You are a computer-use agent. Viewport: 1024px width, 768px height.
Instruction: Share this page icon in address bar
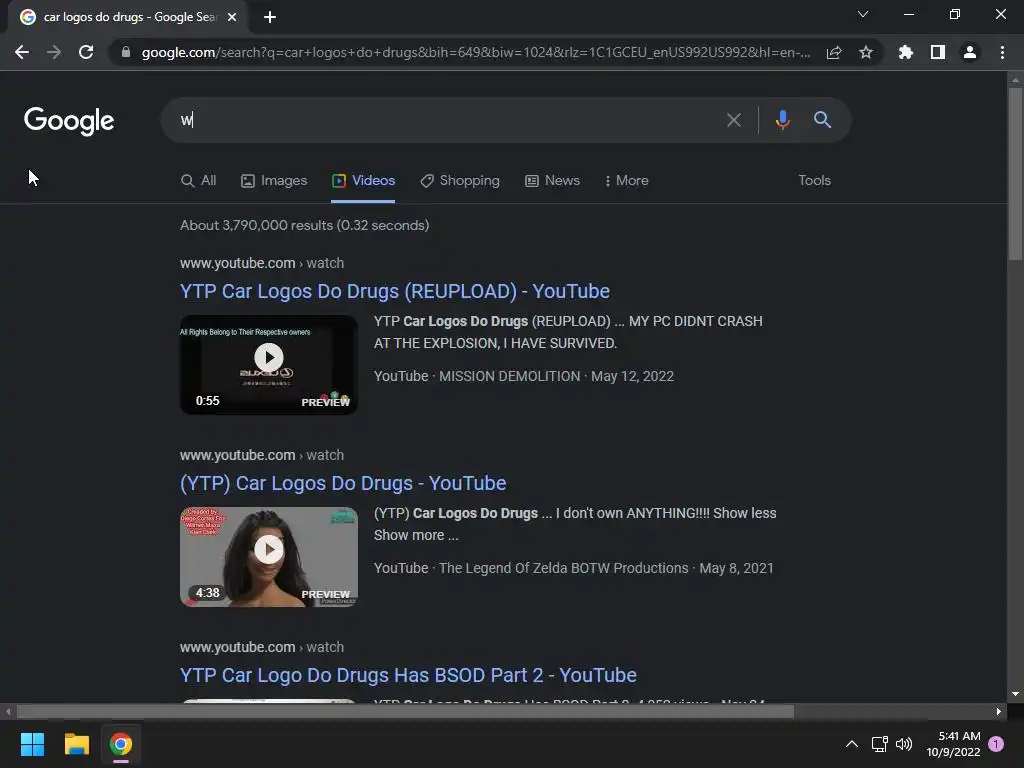click(x=834, y=52)
